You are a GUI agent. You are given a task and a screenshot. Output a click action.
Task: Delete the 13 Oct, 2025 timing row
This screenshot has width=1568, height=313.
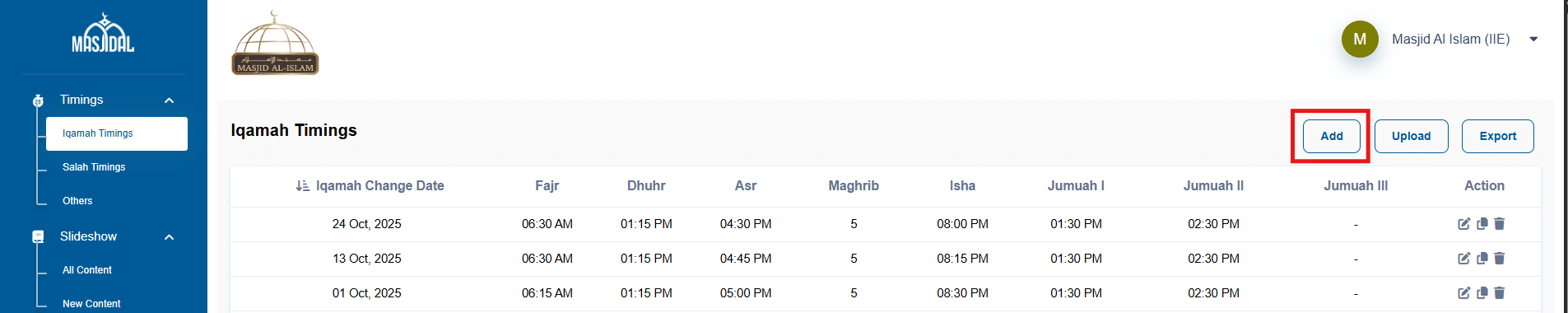(1499, 259)
